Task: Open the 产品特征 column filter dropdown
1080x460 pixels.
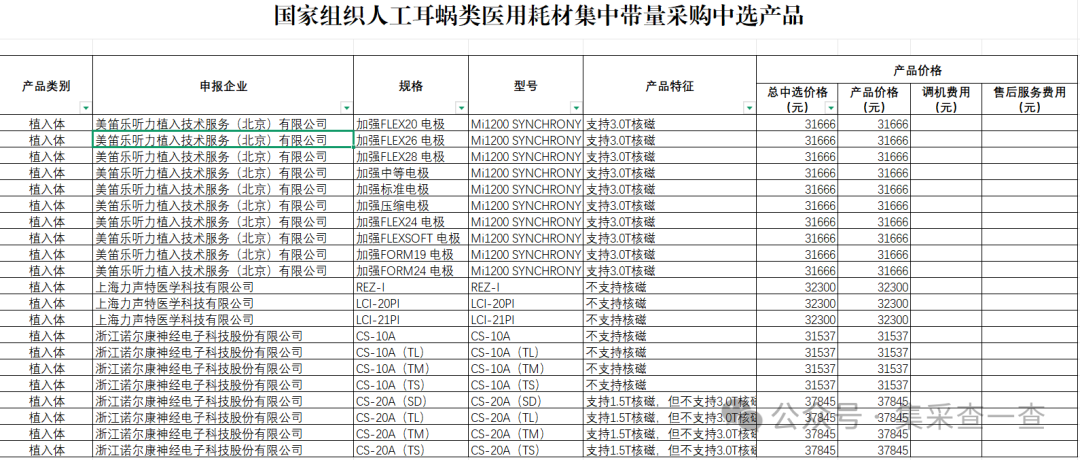Action: point(749,108)
